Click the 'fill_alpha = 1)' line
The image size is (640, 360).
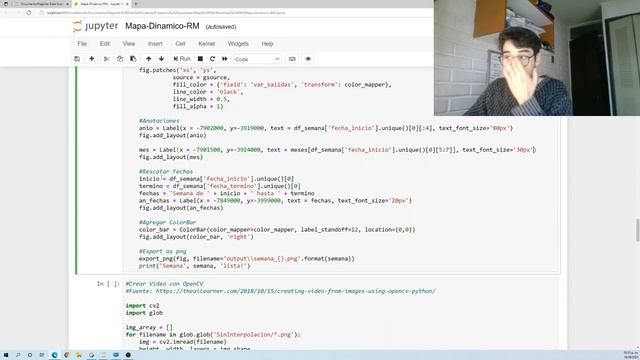198,107
